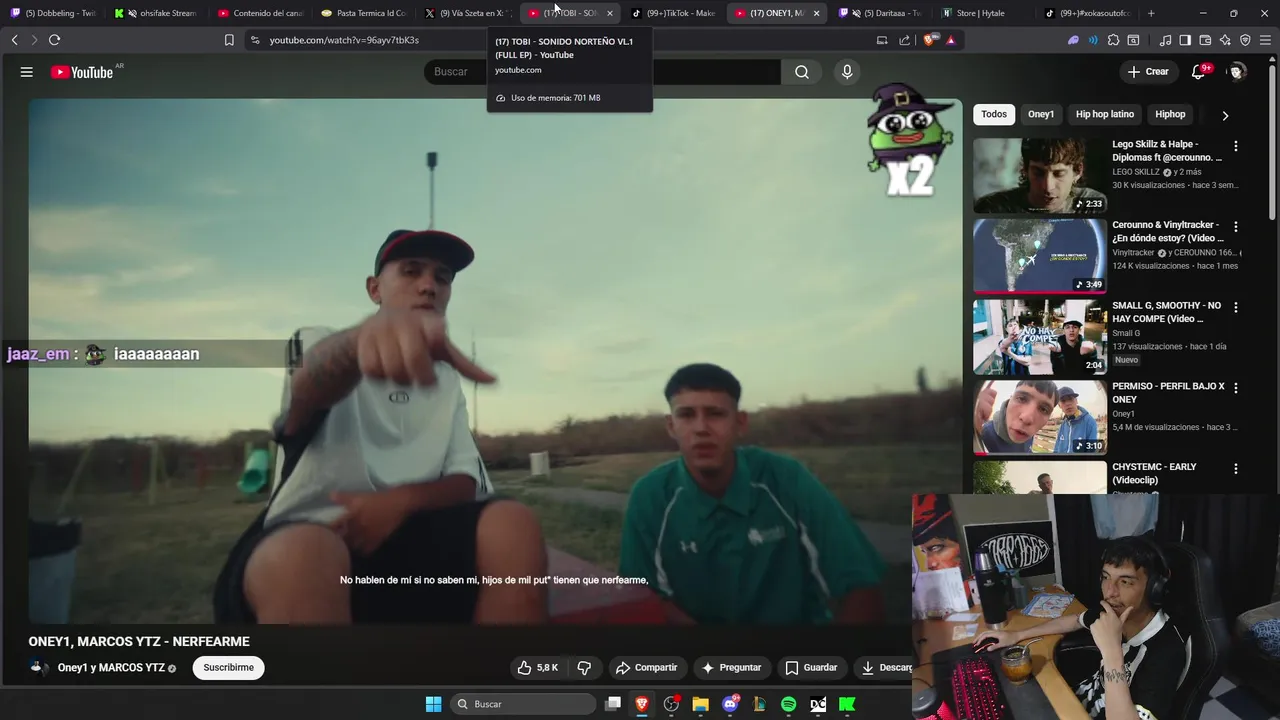The width and height of the screenshot is (1280, 720).
Task: Open the YouTube hamburger guide menu
Action: [27, 72]
